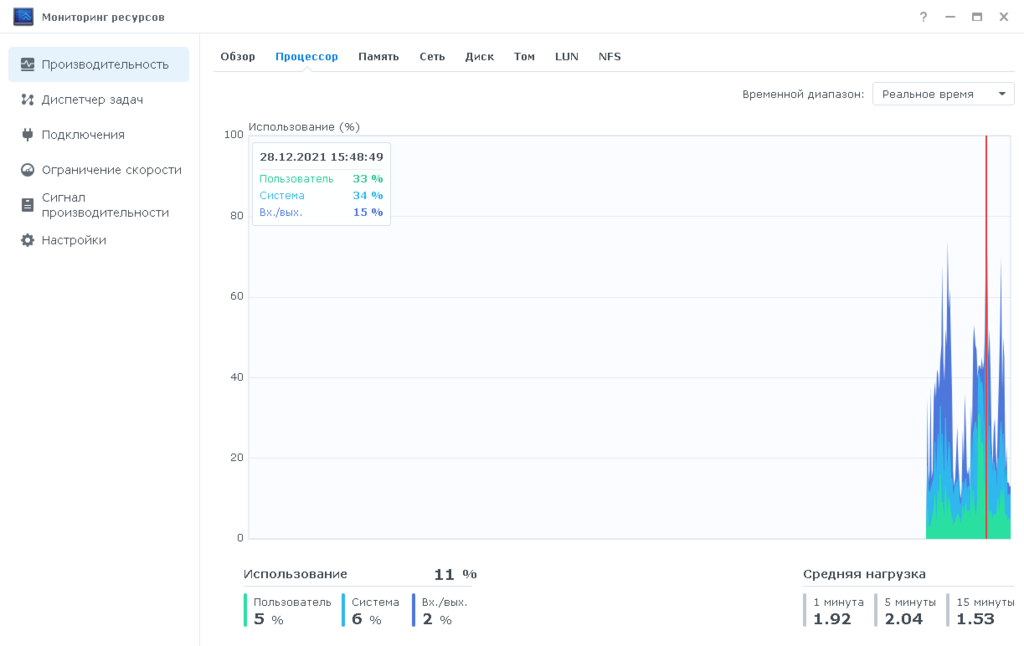The image size is (1024, 646).
Task: Select the LUN tab
Action: click(x=566, y=56)
